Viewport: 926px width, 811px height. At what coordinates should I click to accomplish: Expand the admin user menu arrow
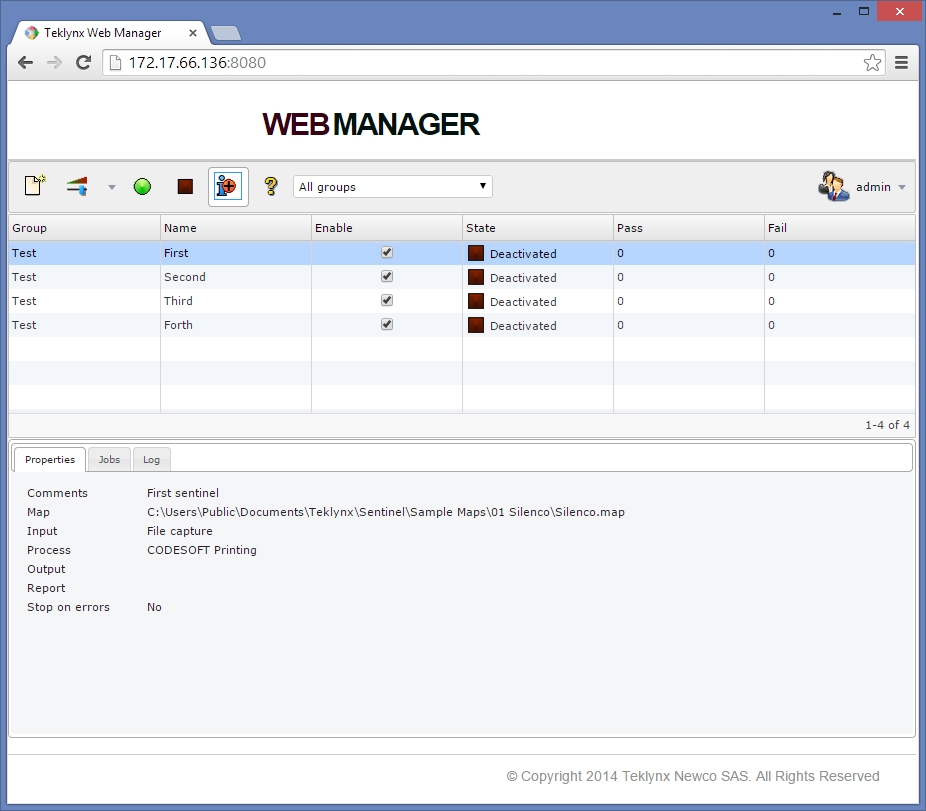902,187
